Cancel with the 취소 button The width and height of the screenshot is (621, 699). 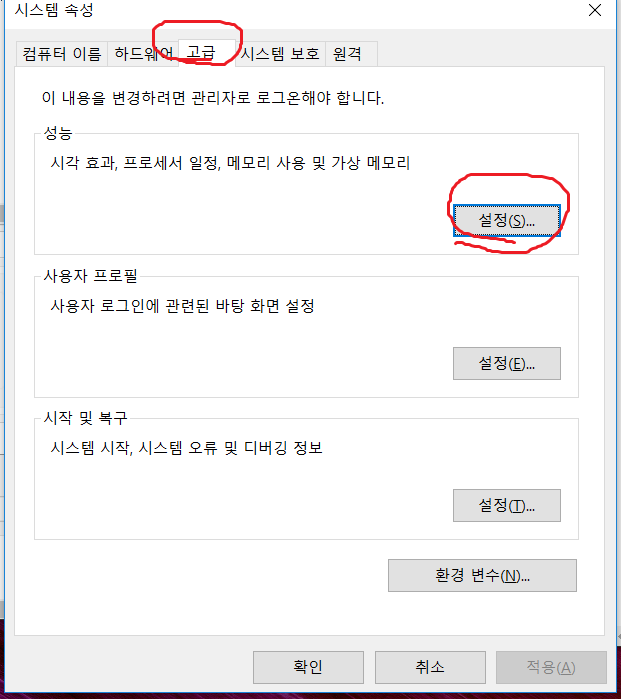[x=430, y=667]
